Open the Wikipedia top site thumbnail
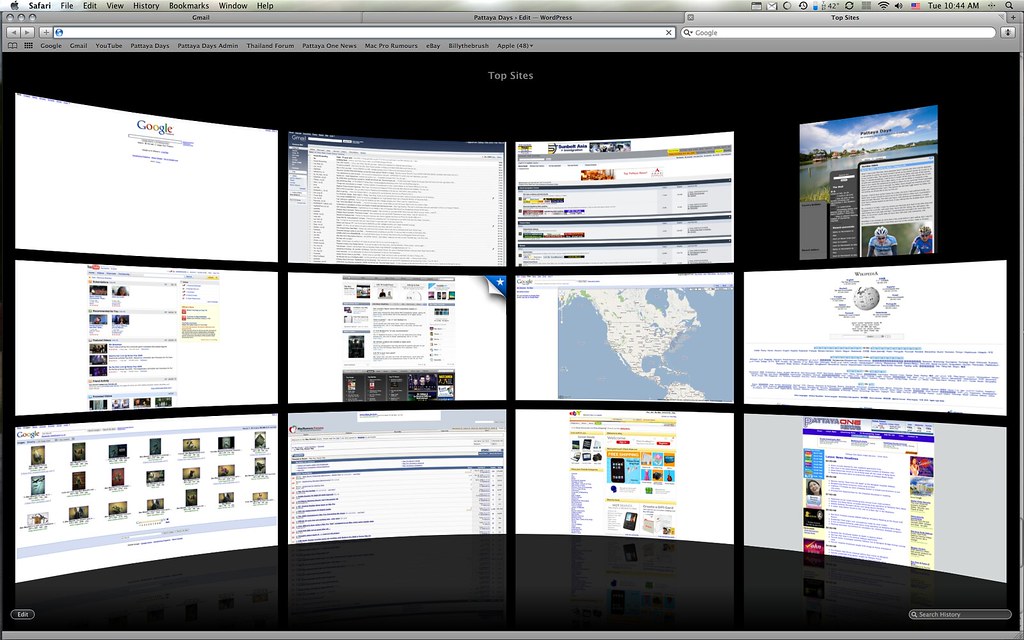Image resolution: width=1024 pixels, height=640 pixels. 873,333
